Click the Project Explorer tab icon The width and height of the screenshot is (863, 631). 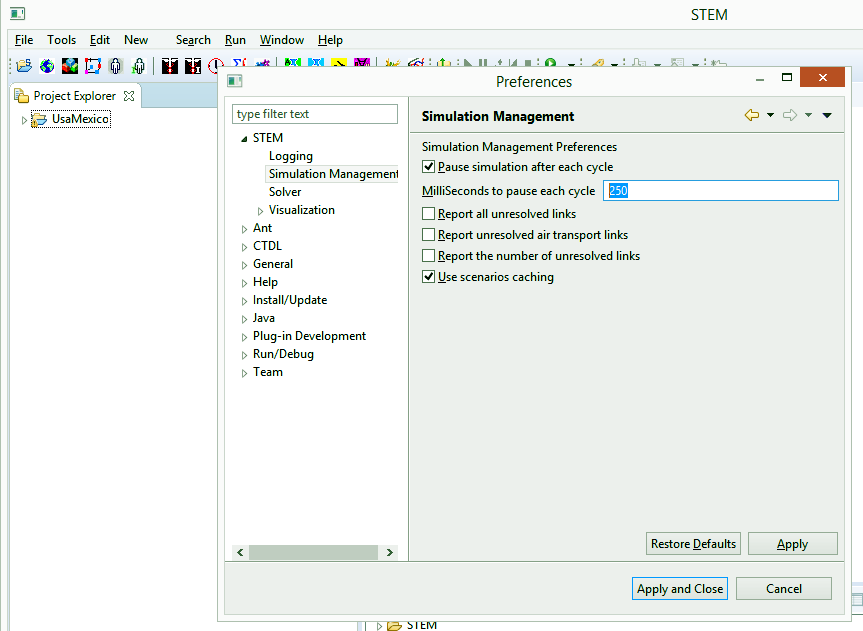[21, 96]
